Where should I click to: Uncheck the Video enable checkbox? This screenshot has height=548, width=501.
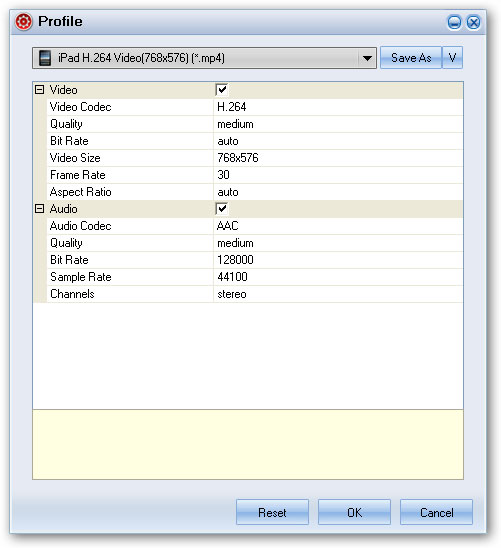point(222,90)
